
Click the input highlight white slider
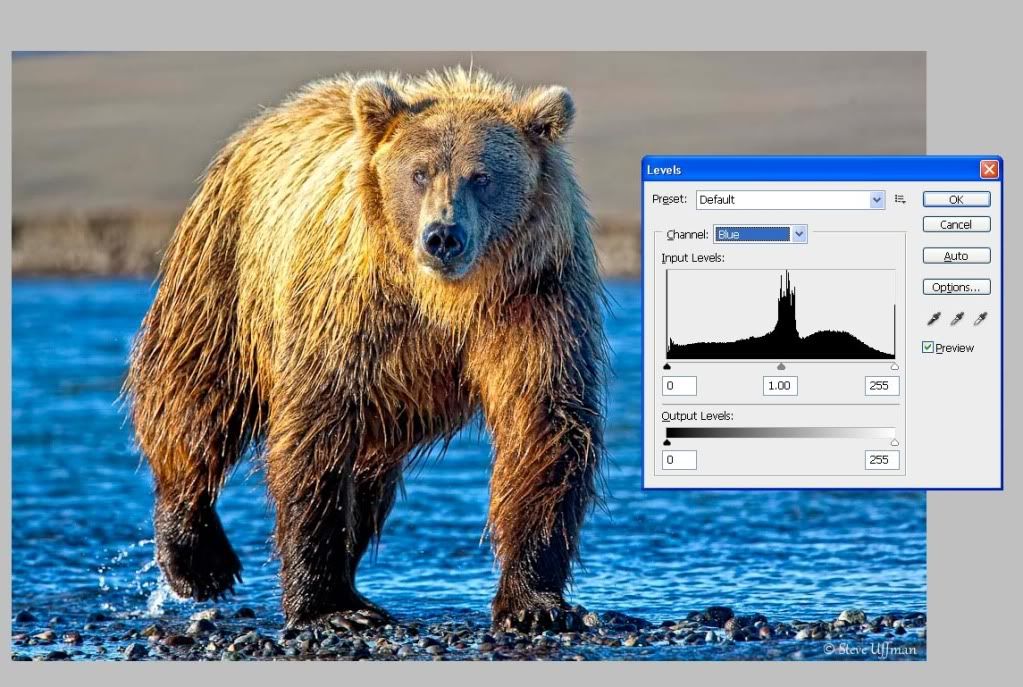894,367
